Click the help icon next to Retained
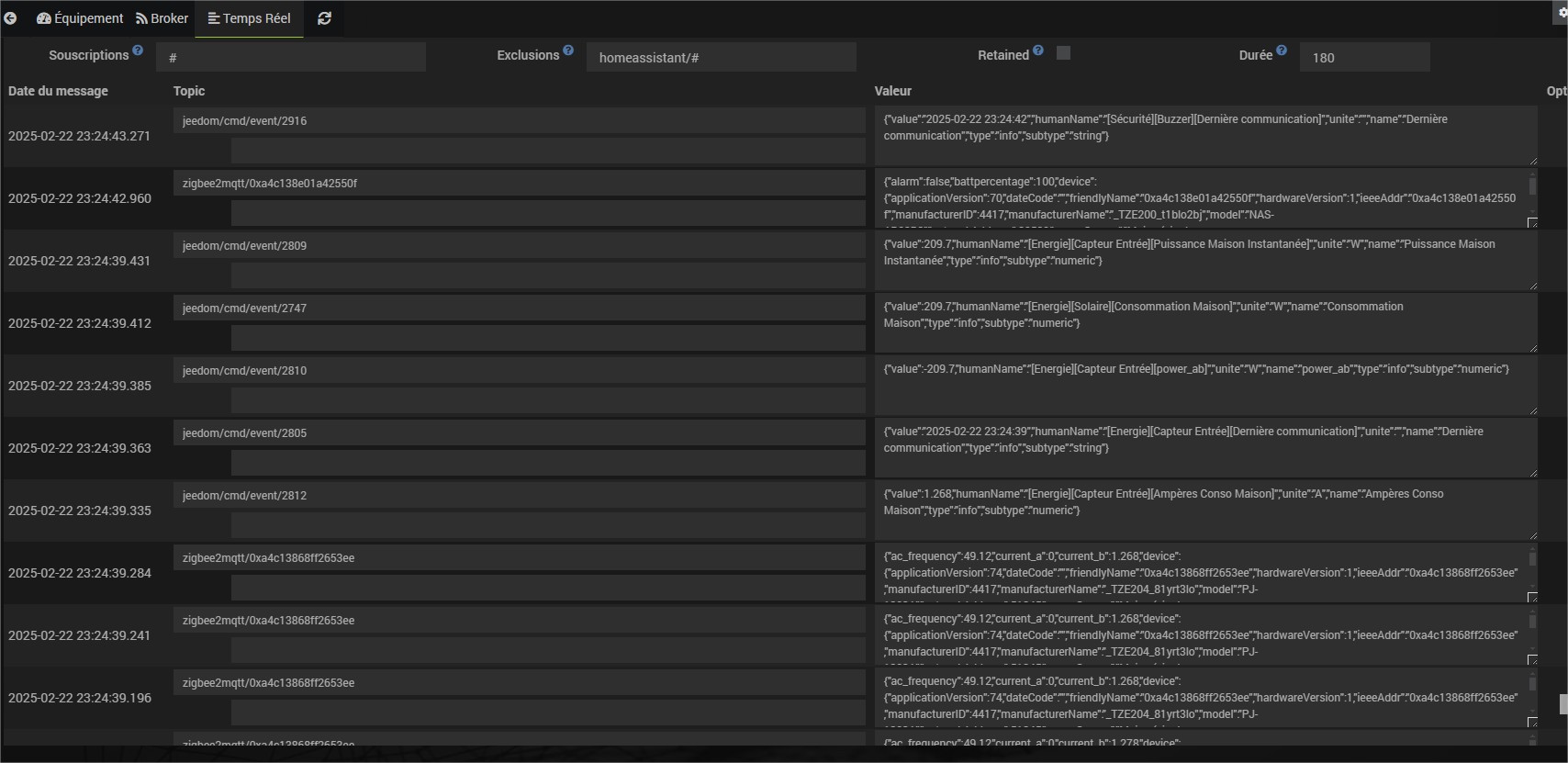1568x763 pixels. (x=1038, y=50)
